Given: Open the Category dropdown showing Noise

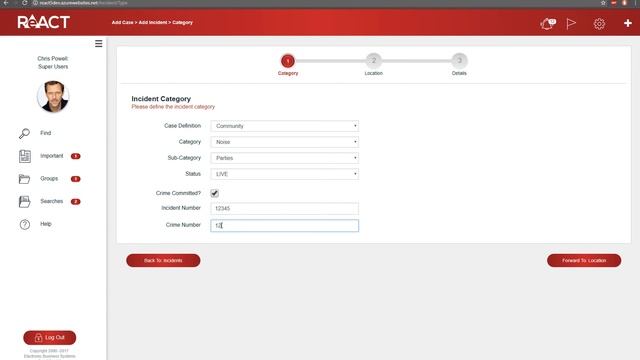Looking at the screenshot, I should [x=284, y=142].
